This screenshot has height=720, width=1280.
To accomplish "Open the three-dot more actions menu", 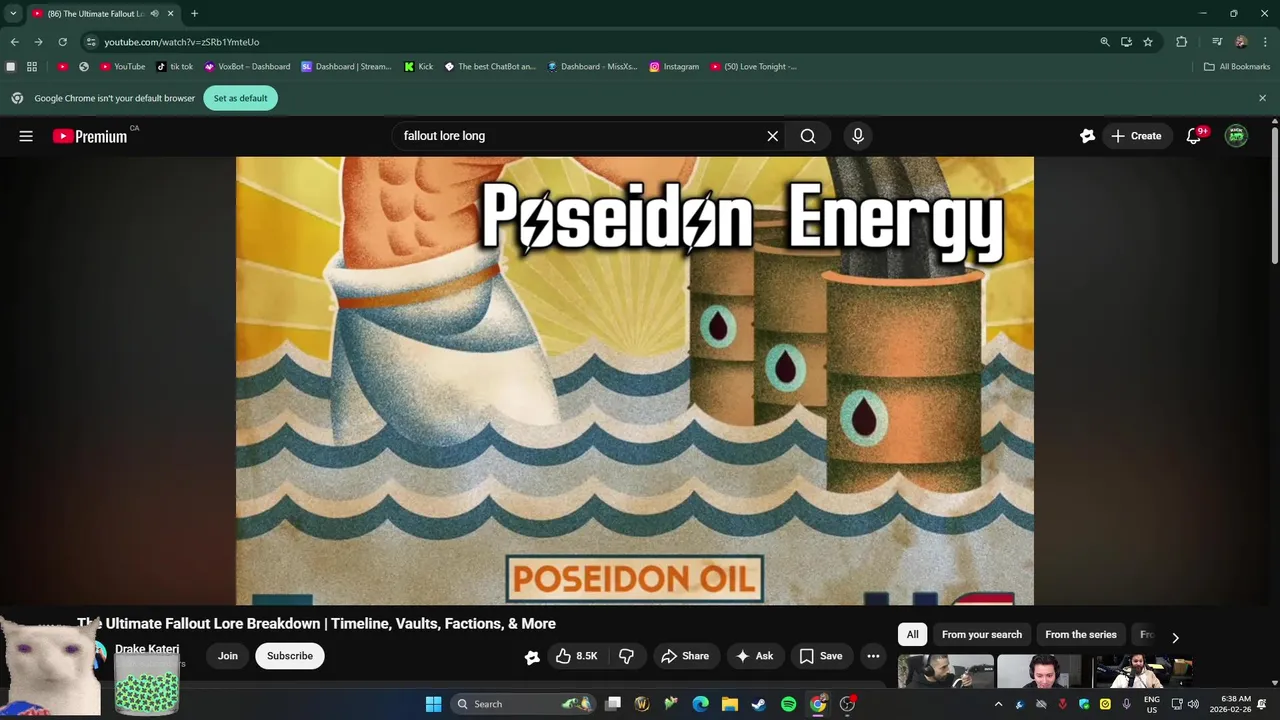I will click(x=873, y=656).
